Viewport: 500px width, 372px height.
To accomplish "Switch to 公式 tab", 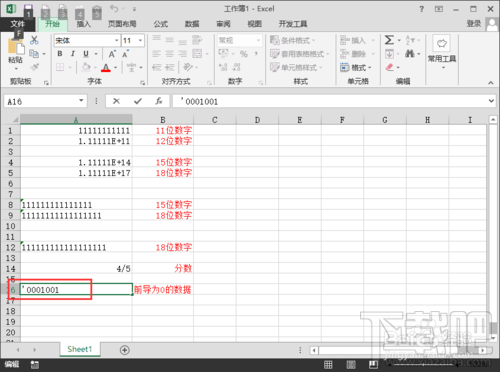I will tap(161, 24).
